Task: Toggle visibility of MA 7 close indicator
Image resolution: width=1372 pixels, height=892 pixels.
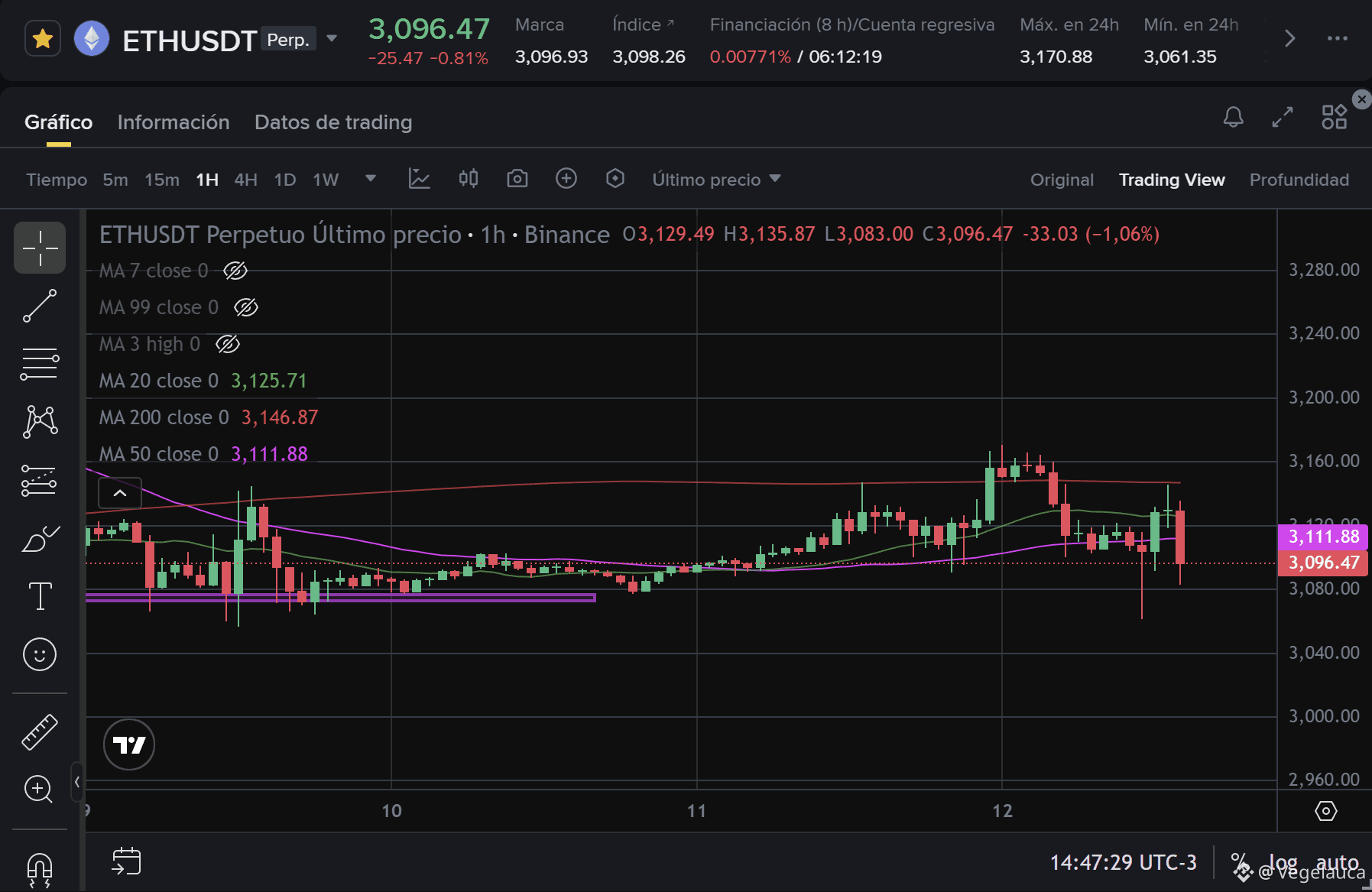Action: coord(235,271)
